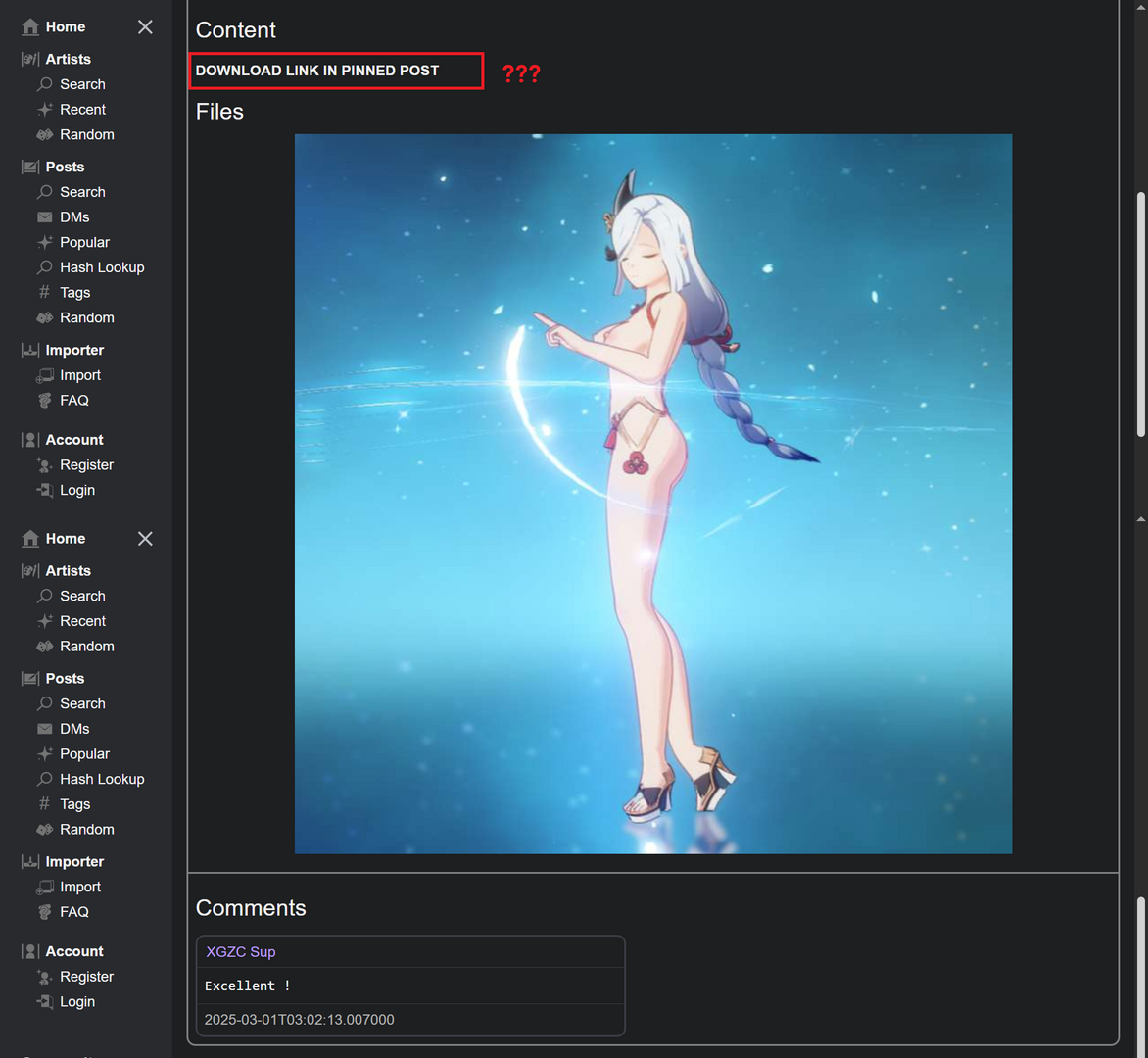1148x1058 pixels.
Task: Close the upper sidebar menu with its X
Action: 145,27
